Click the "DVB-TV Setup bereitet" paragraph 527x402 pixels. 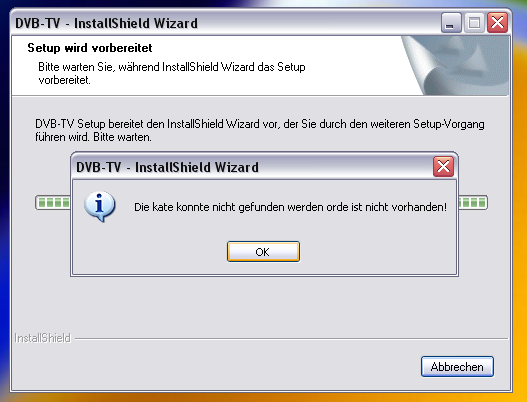point(260,130)
